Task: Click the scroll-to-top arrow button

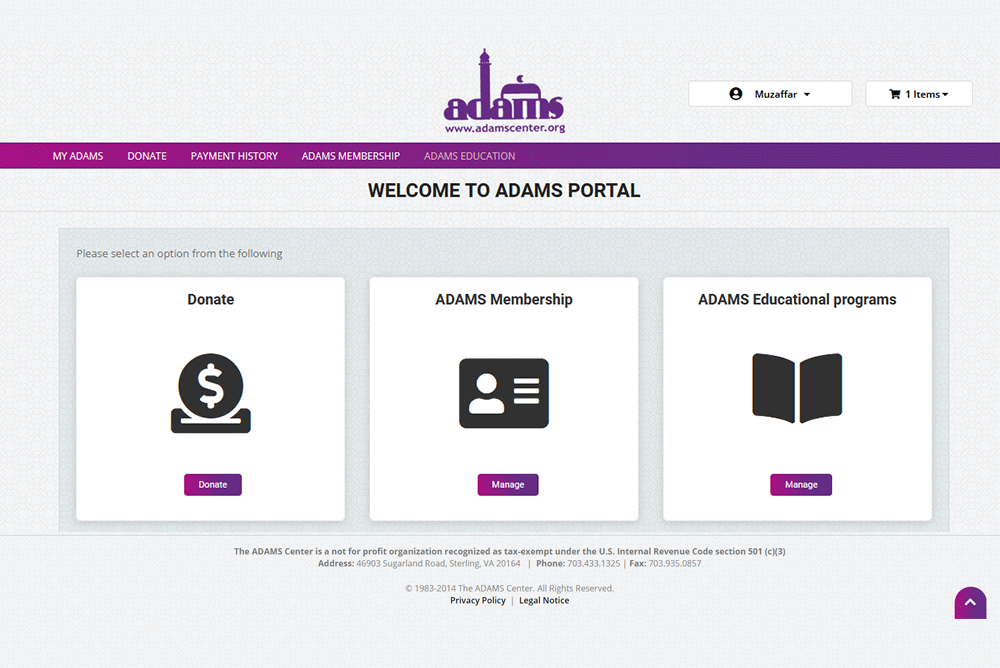Action: (x=970, y=602)
